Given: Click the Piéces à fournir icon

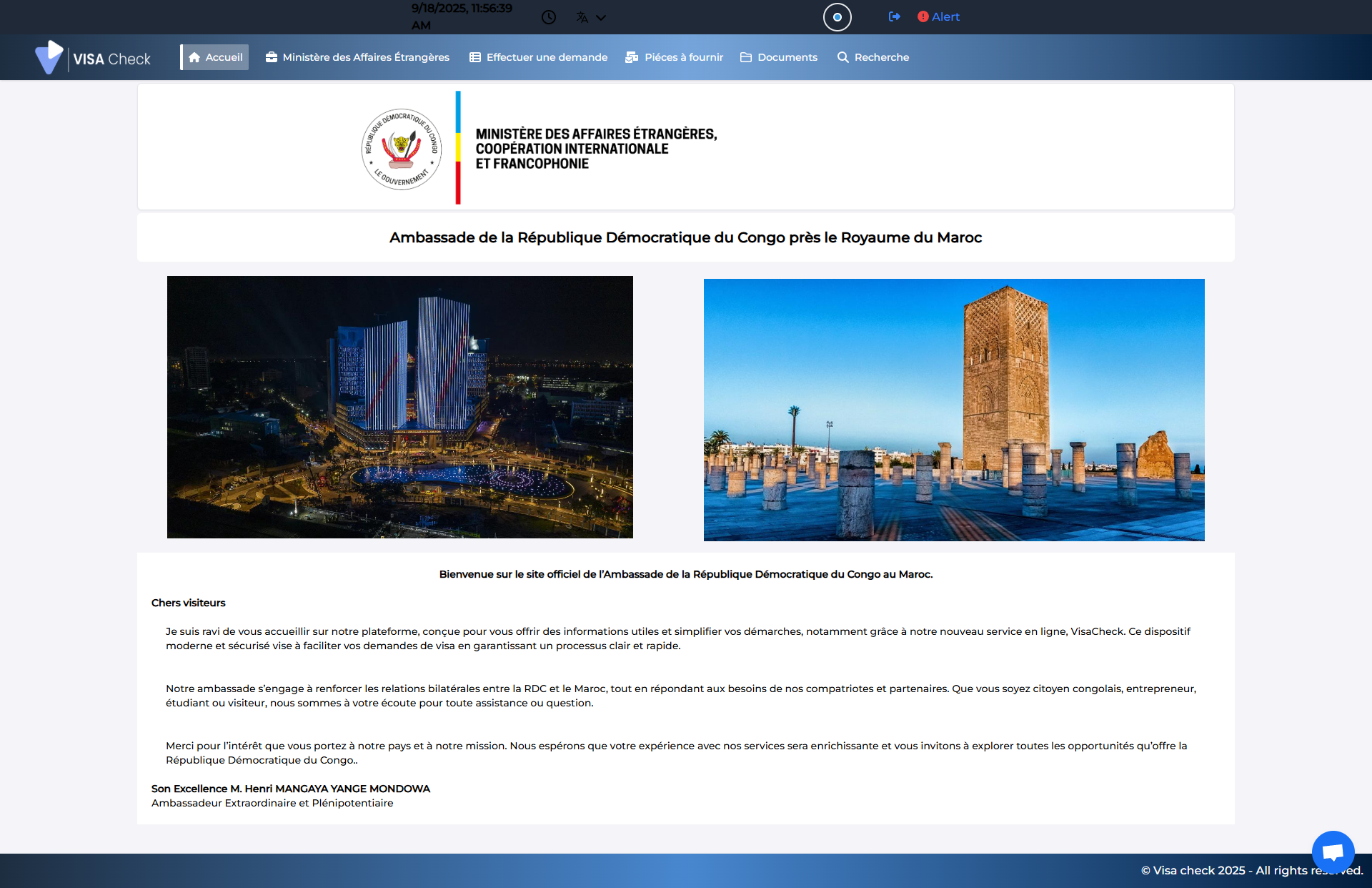Looking at the screenshot, I should click(632, 57).
